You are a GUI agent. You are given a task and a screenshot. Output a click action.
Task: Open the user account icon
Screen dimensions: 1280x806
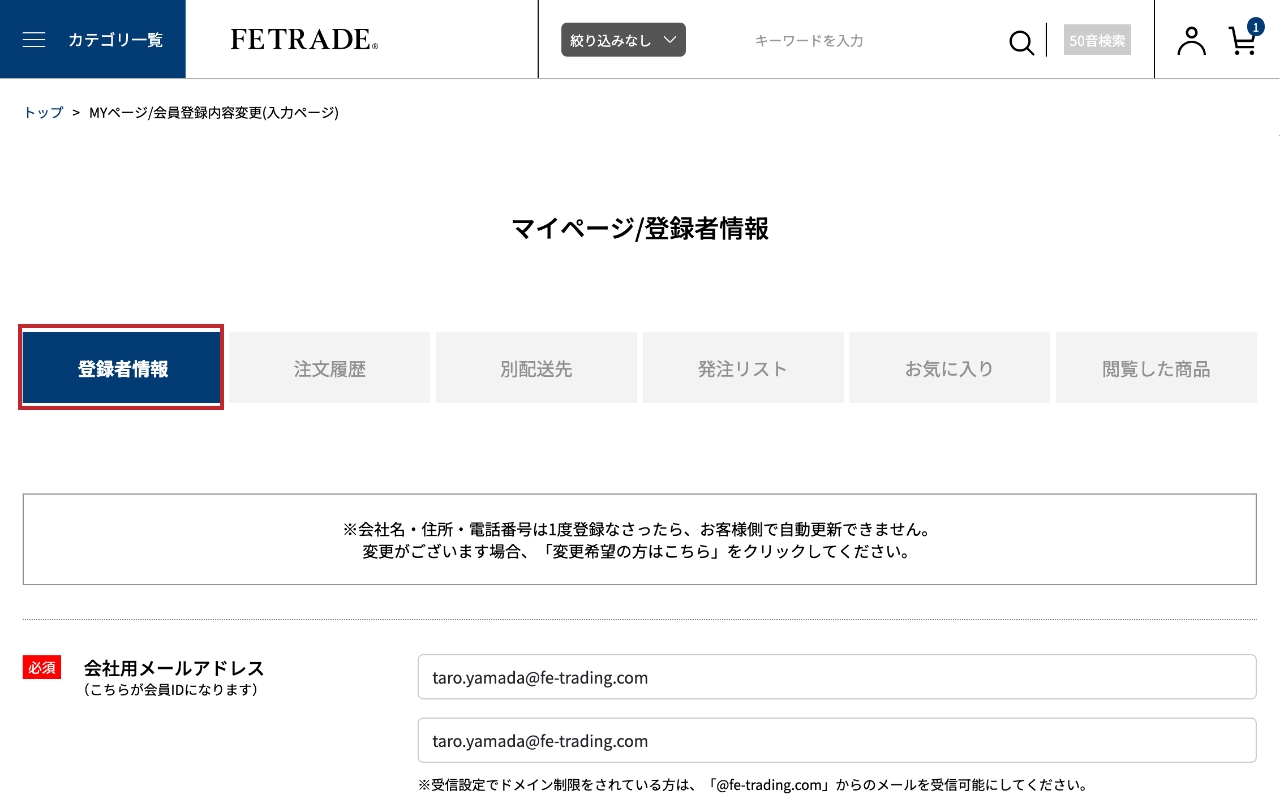(x=1191, y=41)
